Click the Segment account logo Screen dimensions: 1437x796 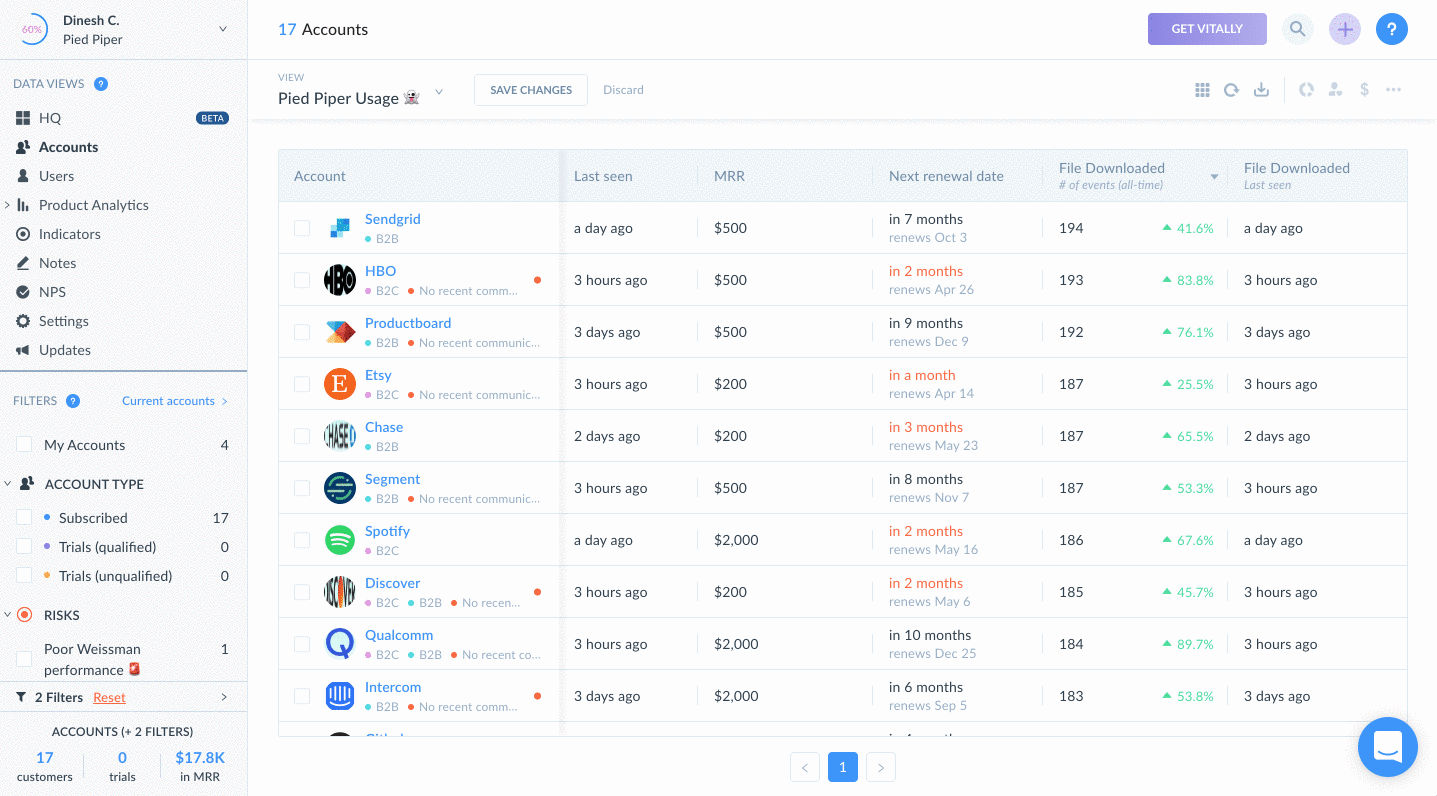click(x=340, y=488)
